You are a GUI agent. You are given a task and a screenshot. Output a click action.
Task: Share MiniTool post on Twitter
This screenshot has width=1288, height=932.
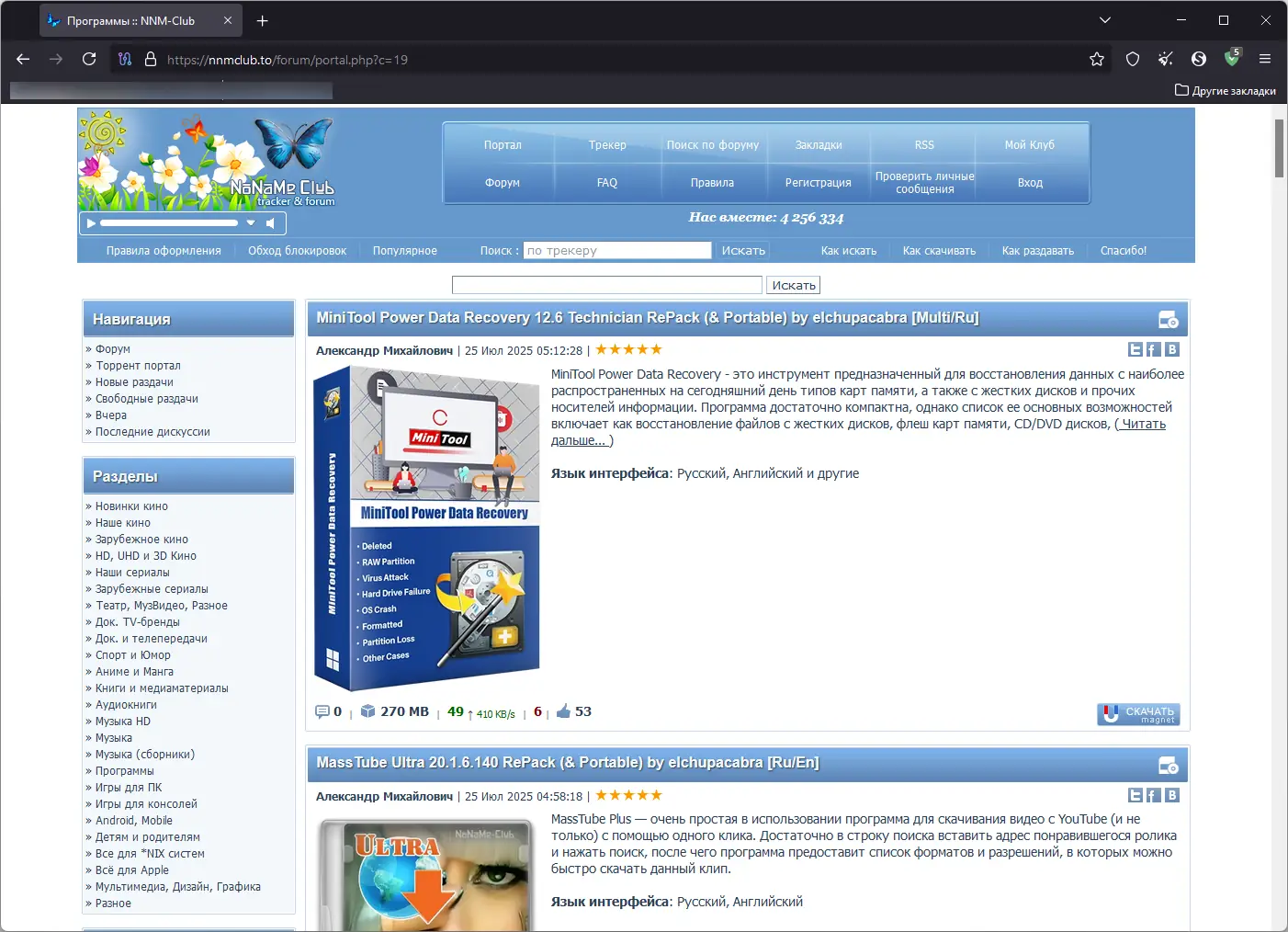(1135, 349)
